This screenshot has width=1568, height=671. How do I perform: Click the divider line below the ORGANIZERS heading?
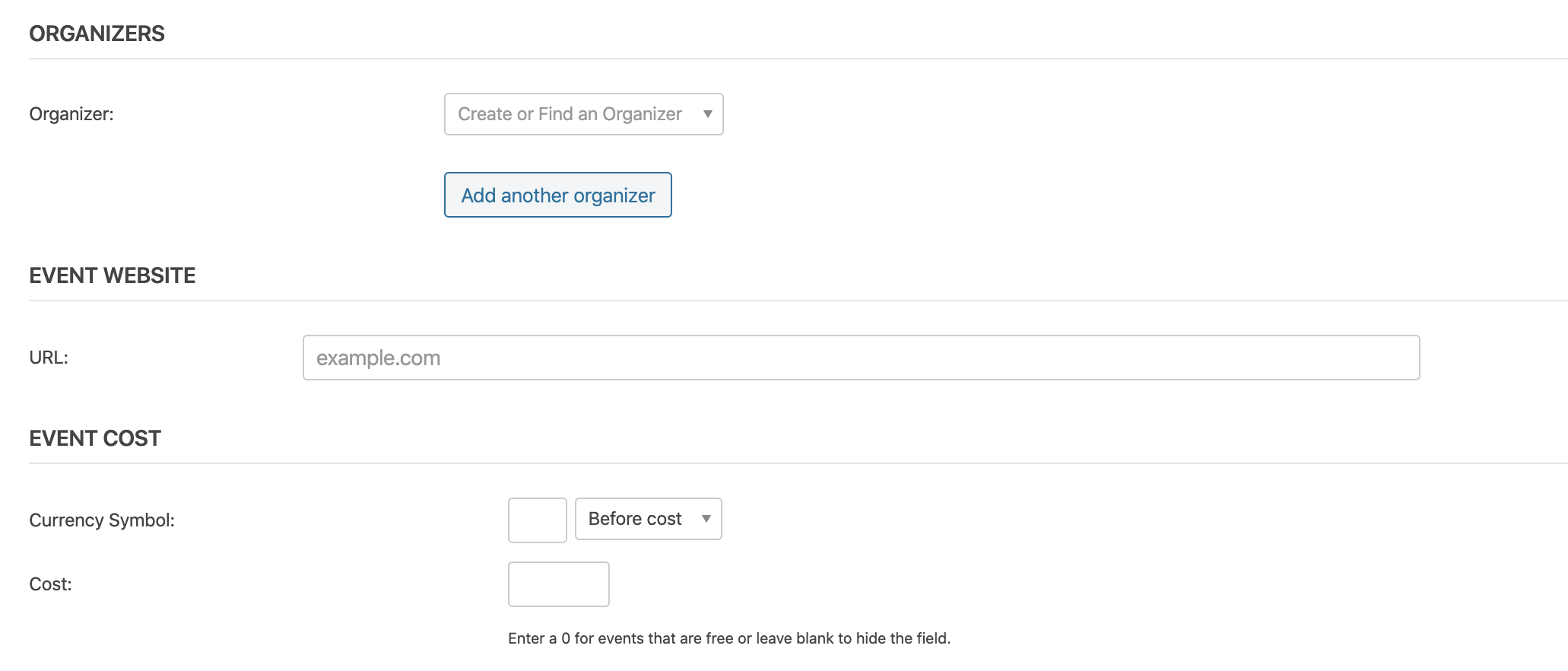tap(798, 59)
